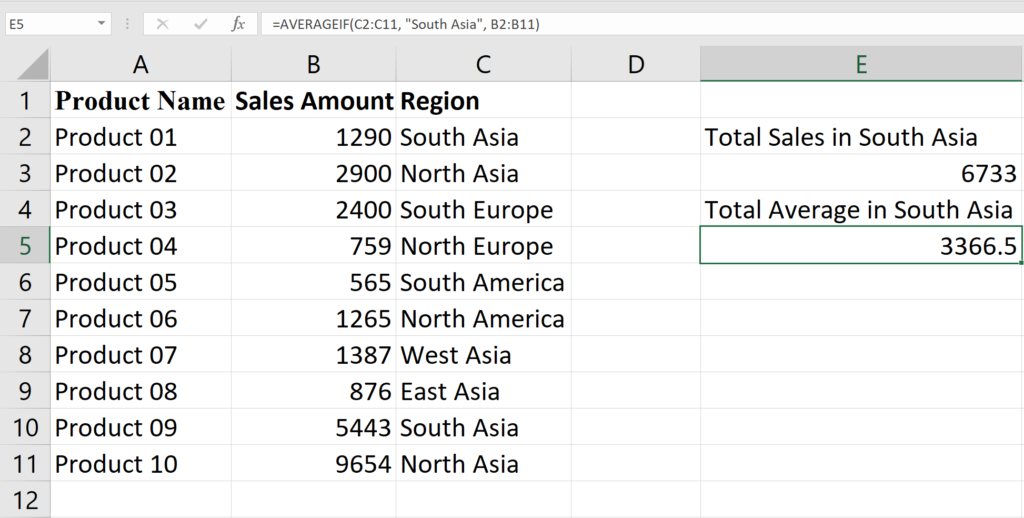Click the Cancel X icon in formula bar
The height and width of the screenshot is (518, 1024).
pos(163,24)
